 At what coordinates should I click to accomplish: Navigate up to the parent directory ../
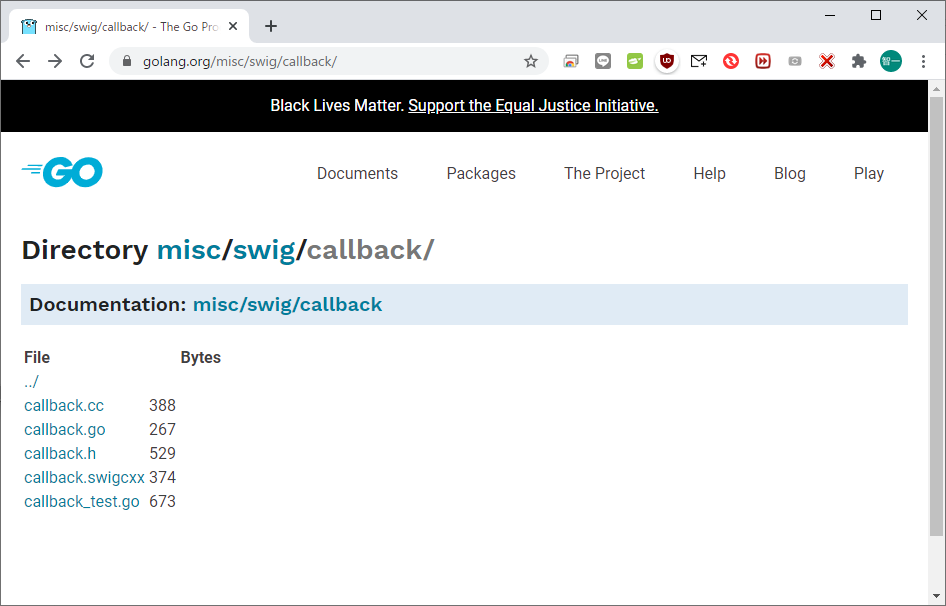point(31,381)
